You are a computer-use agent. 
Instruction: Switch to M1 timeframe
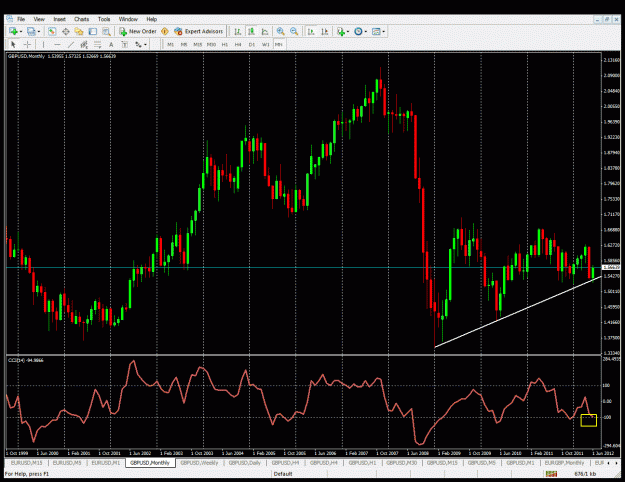pos(171,44)
